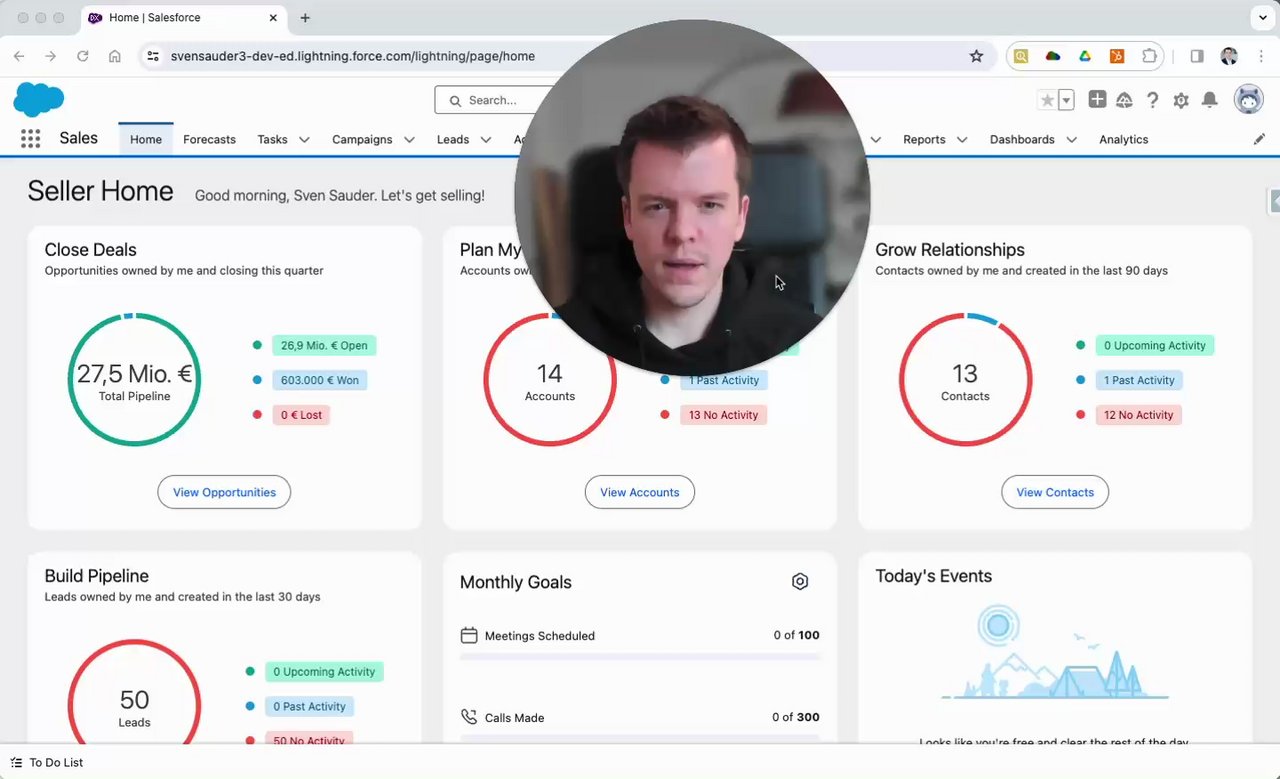Go to browser home page icon

[x=115, y=56]
